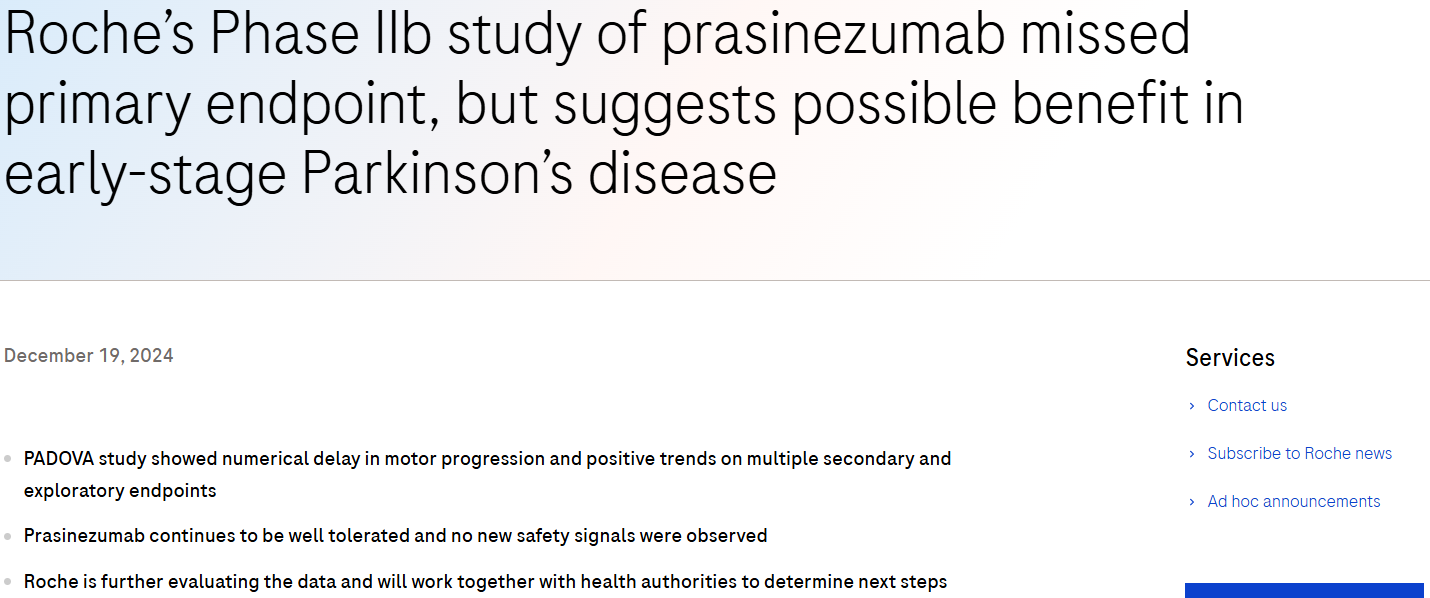Open the Contact us link
This screenshot has width=1430, height=598.
point(1247,406)
